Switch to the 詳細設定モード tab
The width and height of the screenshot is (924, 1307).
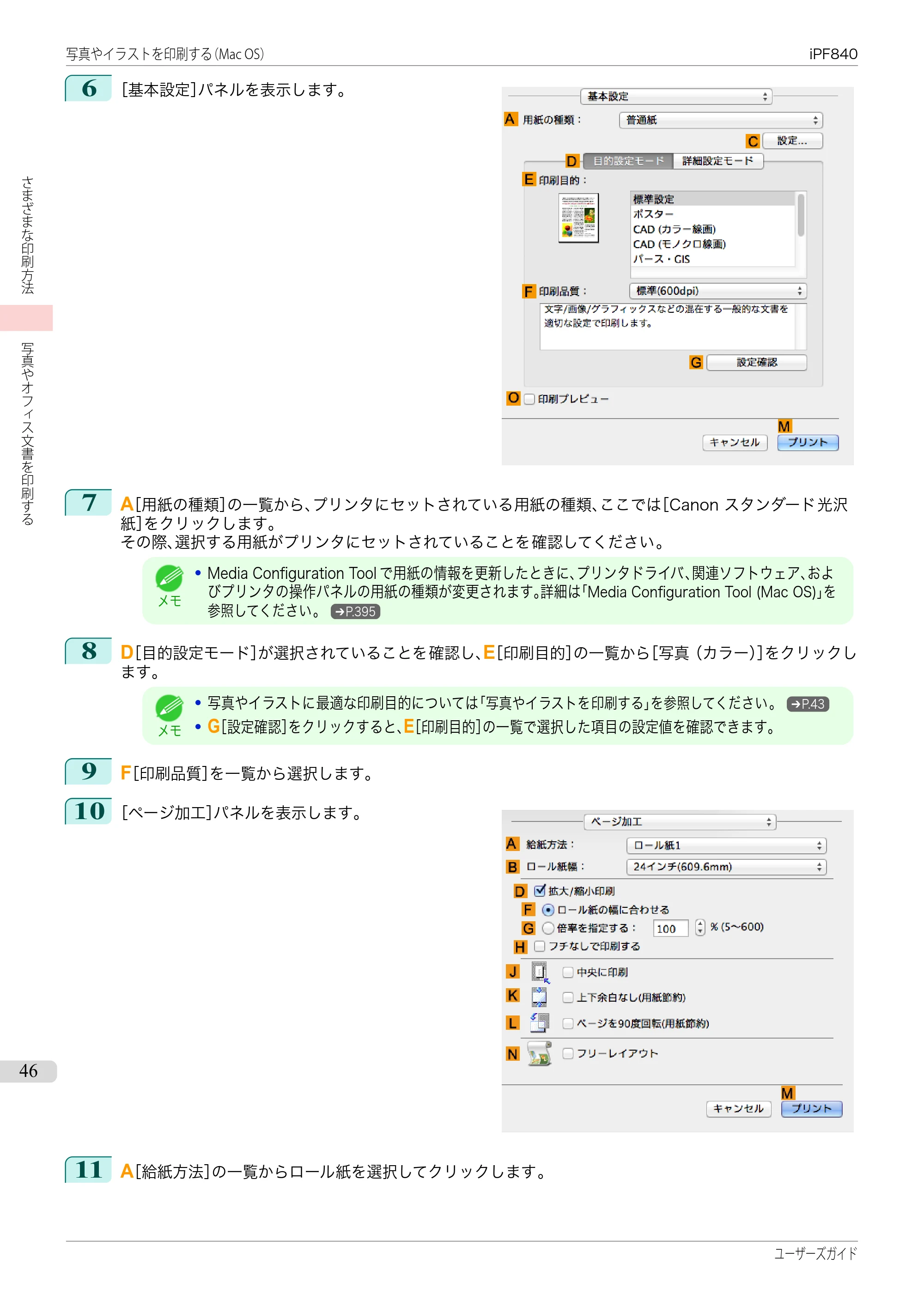pos(718,161)
